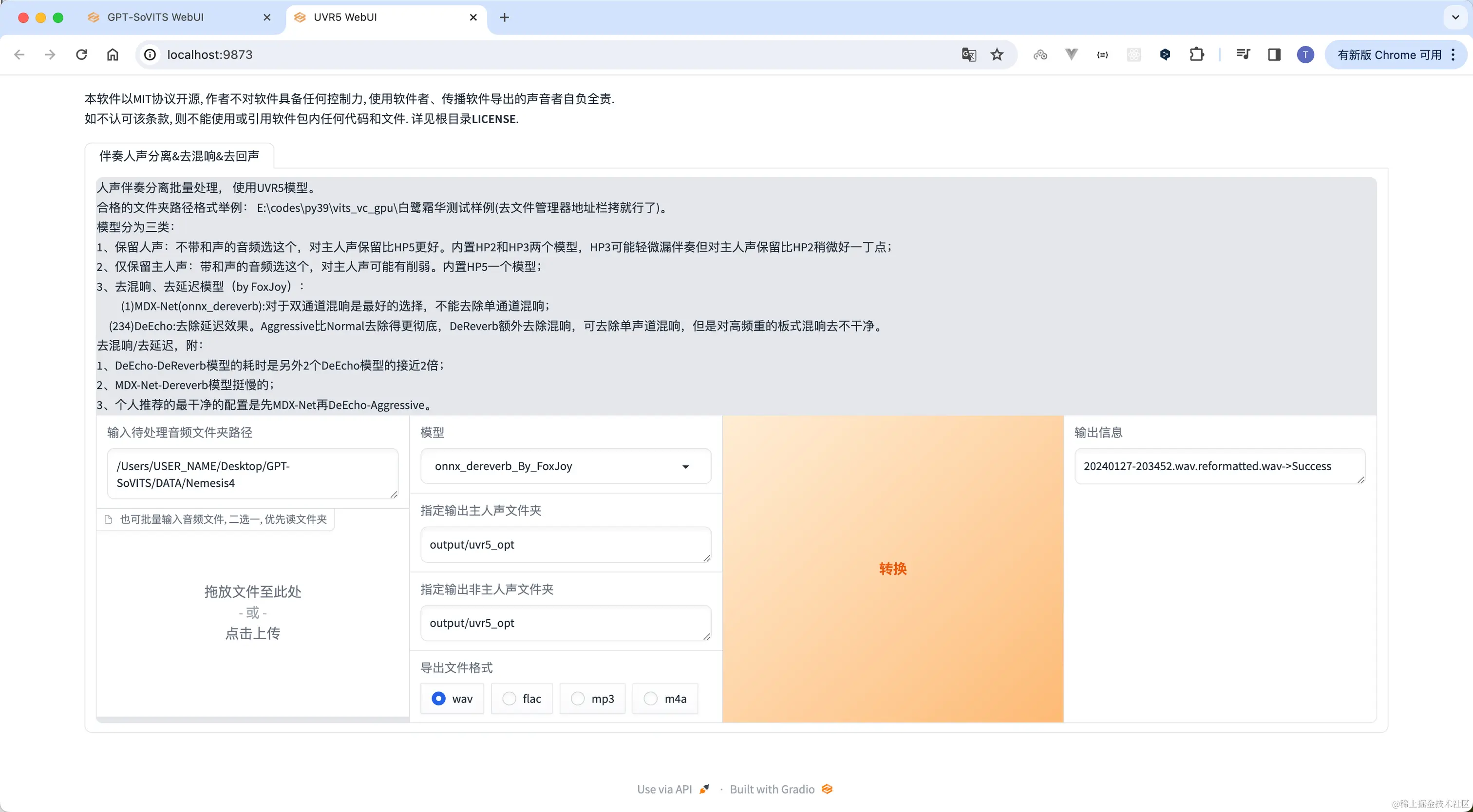Viewport: 1473px width, 812px height.
Task: Select the wav export format
Action: (439, 698)
